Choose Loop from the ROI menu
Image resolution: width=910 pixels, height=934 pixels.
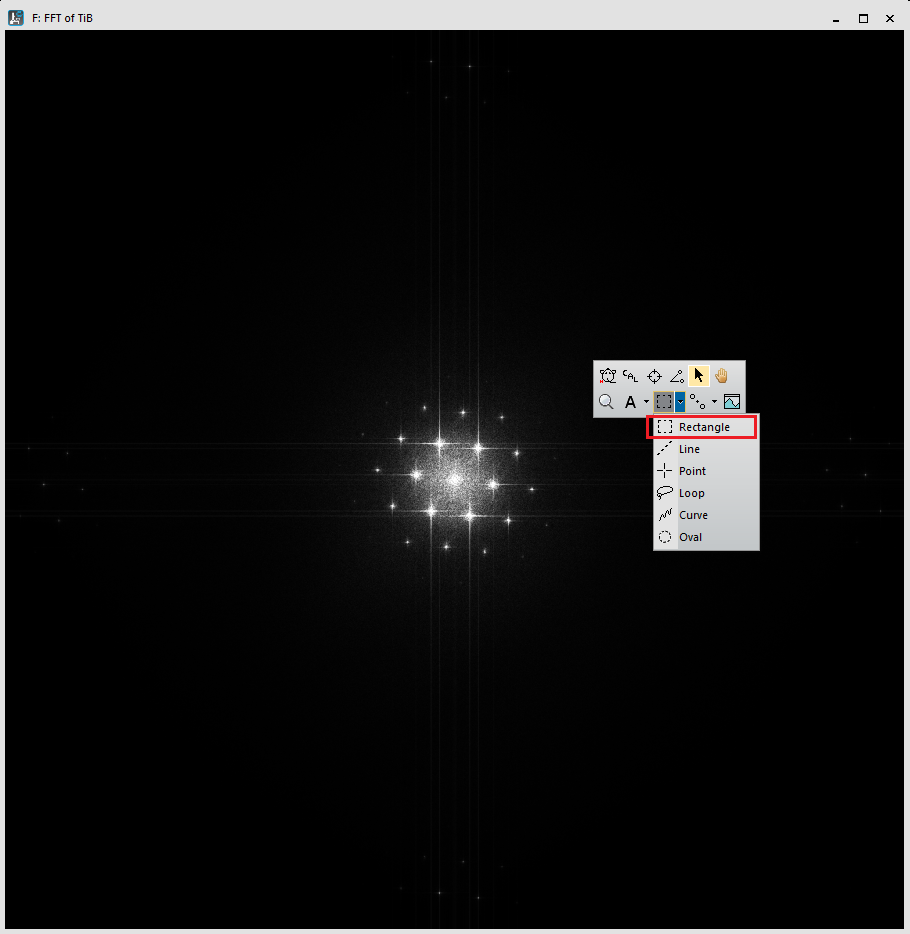(706, 493)
